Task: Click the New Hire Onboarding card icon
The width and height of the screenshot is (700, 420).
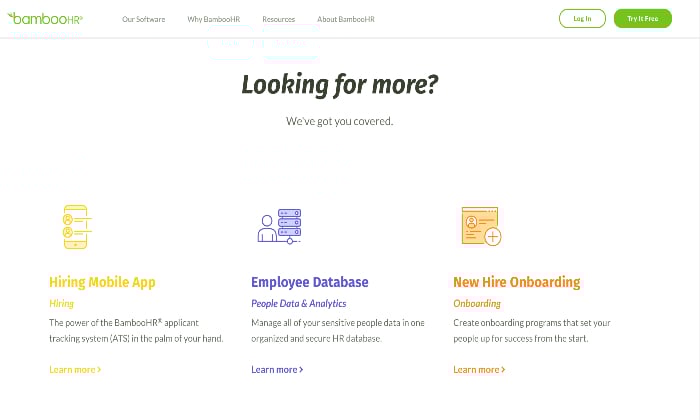Action: coord(481,226)
